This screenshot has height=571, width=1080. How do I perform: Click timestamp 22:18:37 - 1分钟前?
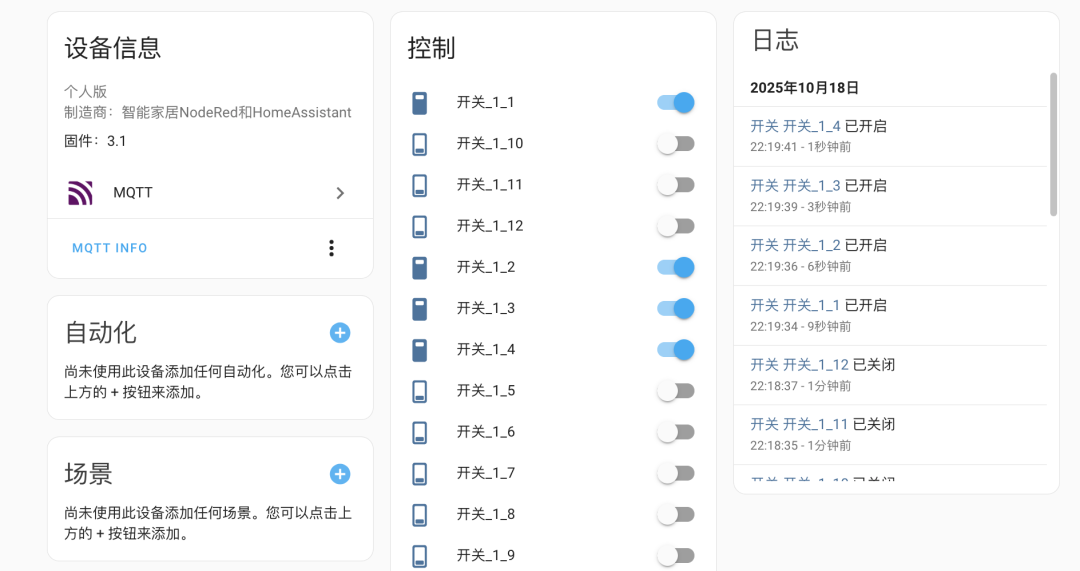click(x=800, y=386)
